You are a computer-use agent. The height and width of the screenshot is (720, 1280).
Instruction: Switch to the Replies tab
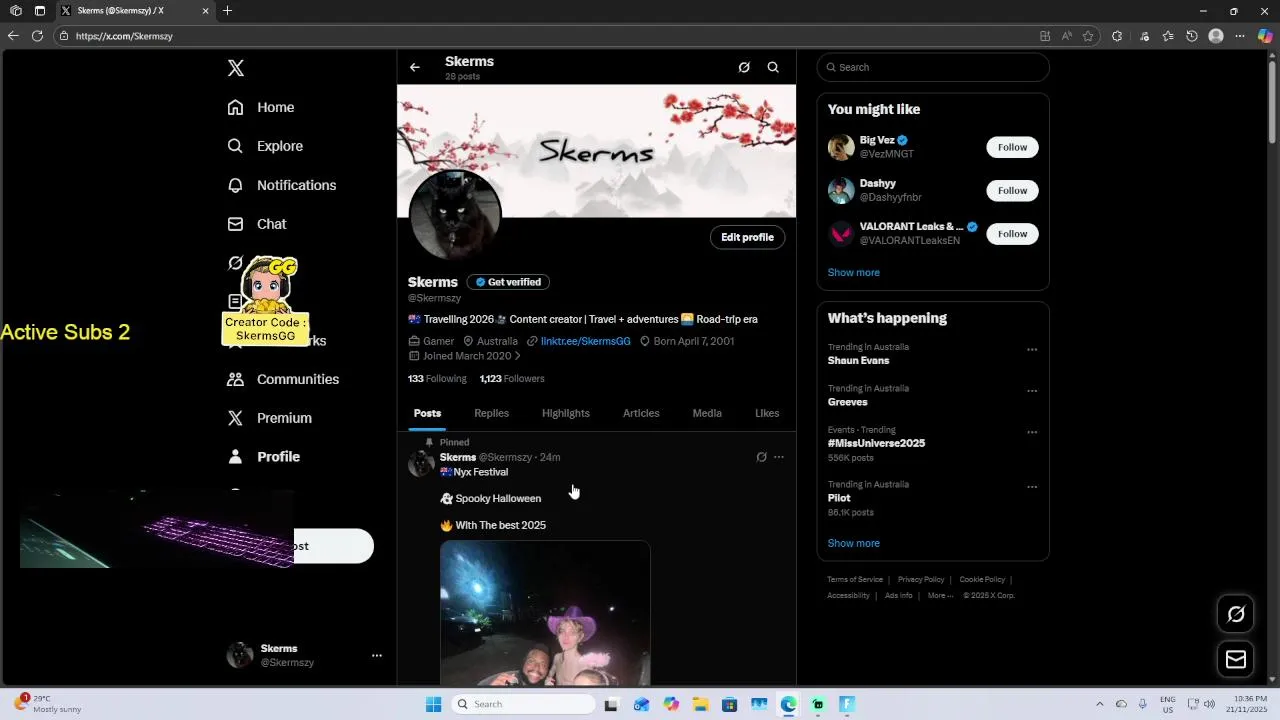coord(491,413)
